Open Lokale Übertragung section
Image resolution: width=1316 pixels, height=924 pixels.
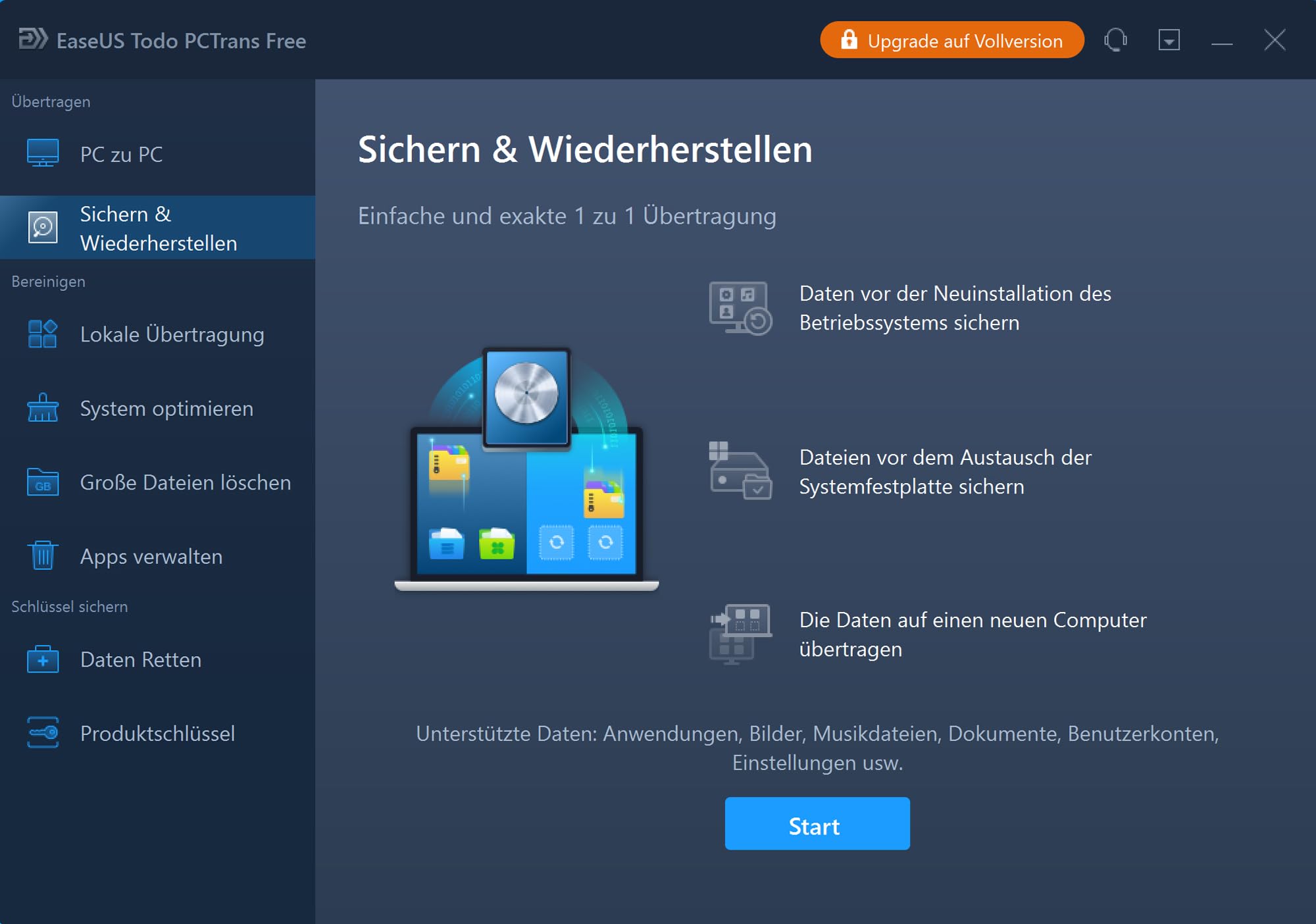point(158,334)
